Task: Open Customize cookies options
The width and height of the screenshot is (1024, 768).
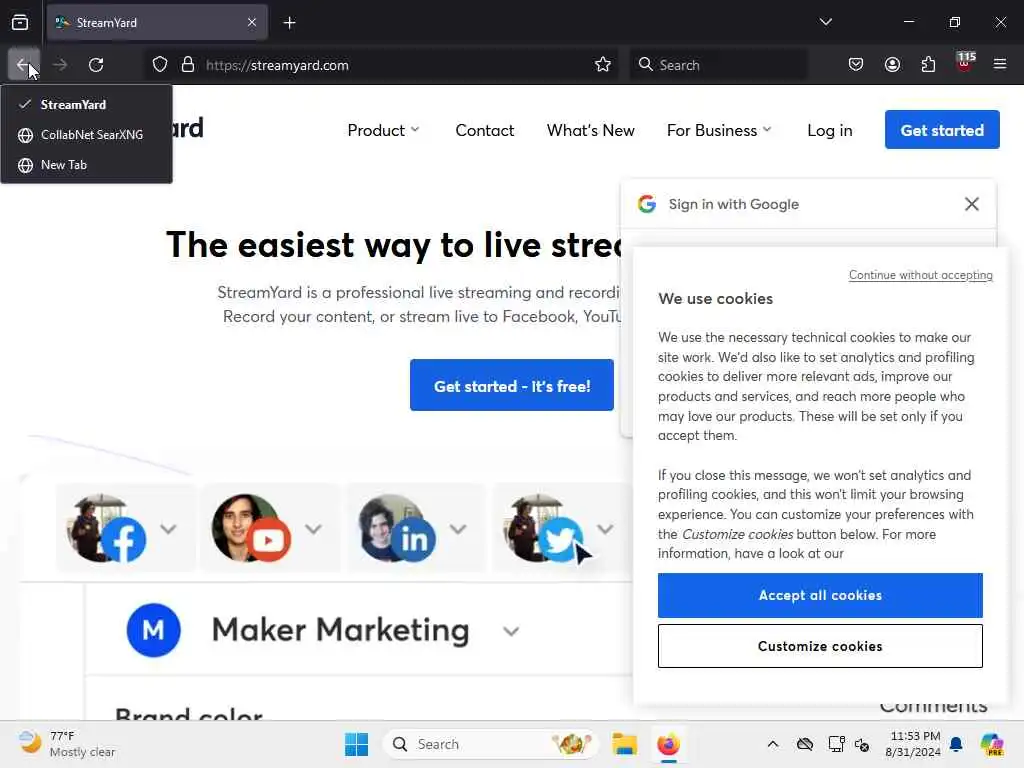Action: tap(820, 646)
